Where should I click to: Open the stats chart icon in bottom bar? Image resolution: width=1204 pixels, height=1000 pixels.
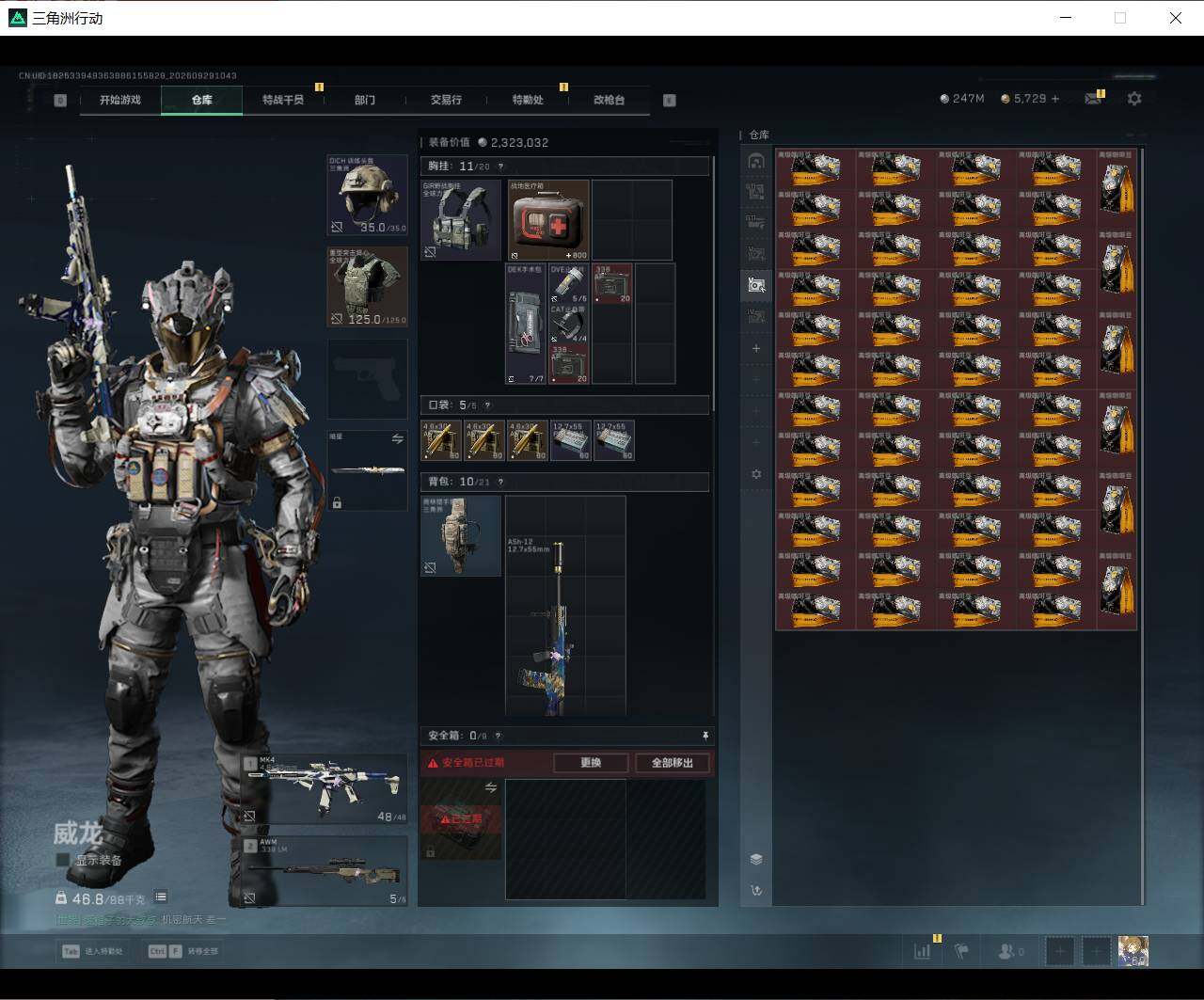923,951
